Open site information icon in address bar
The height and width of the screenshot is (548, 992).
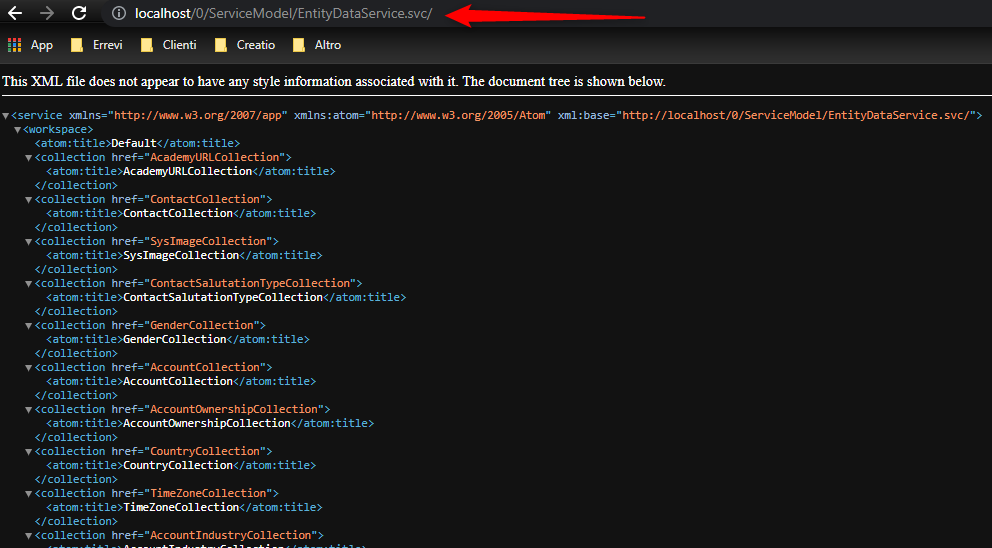(118, 13)
